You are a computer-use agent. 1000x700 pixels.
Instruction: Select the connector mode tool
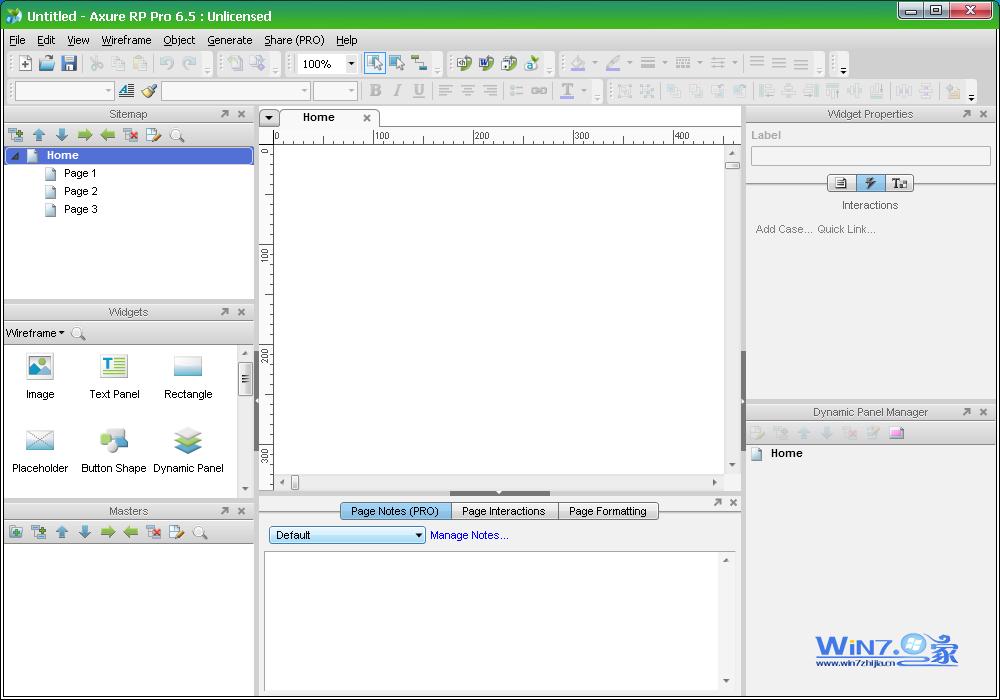pos(419,63)
